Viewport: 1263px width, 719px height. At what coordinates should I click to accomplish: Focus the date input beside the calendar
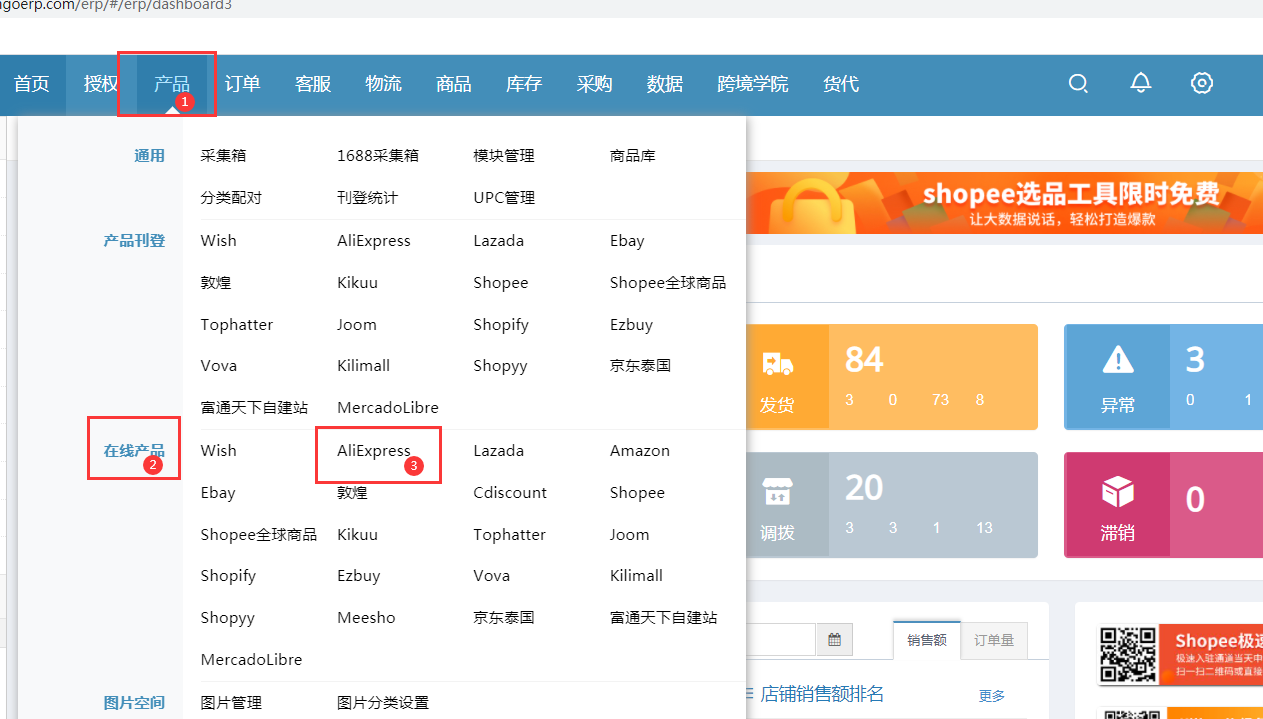coord(782,640)
